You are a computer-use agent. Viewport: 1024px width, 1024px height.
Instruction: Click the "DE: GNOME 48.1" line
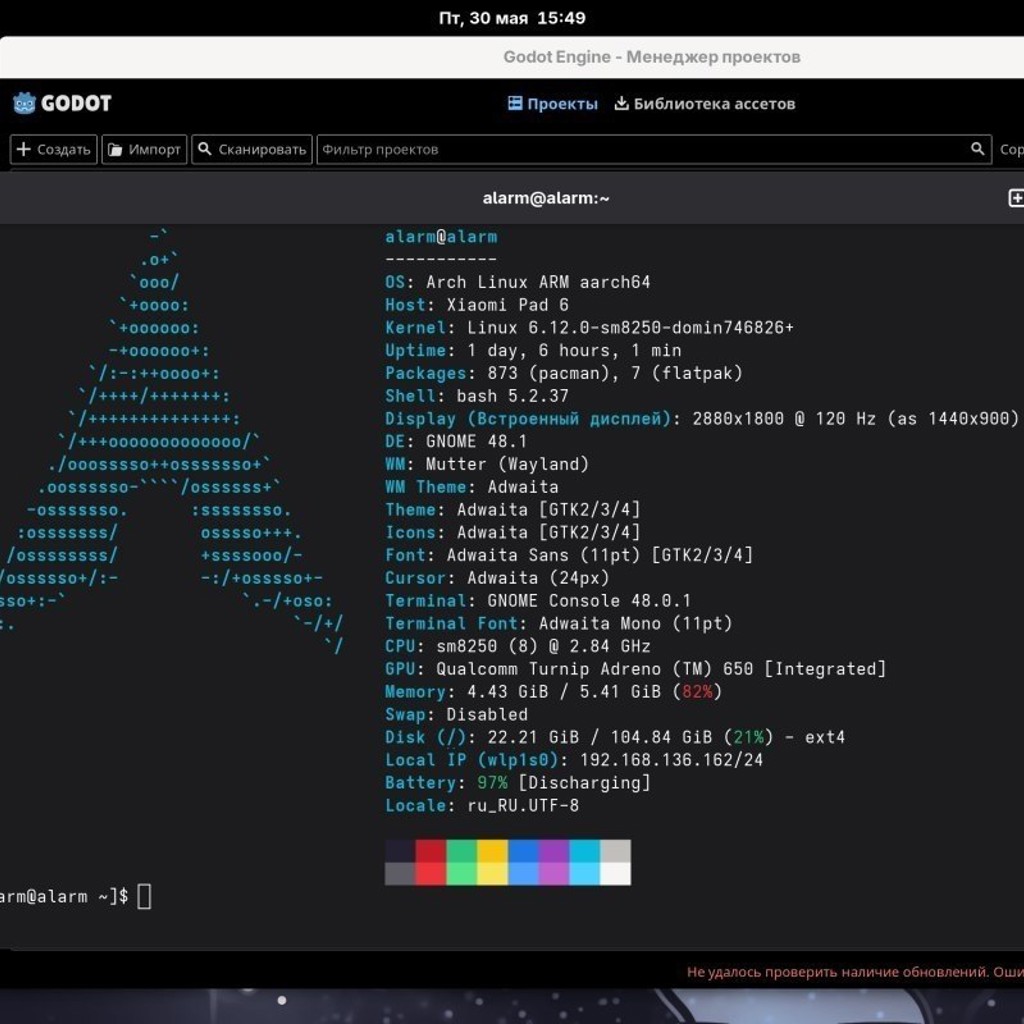[456, 441]
